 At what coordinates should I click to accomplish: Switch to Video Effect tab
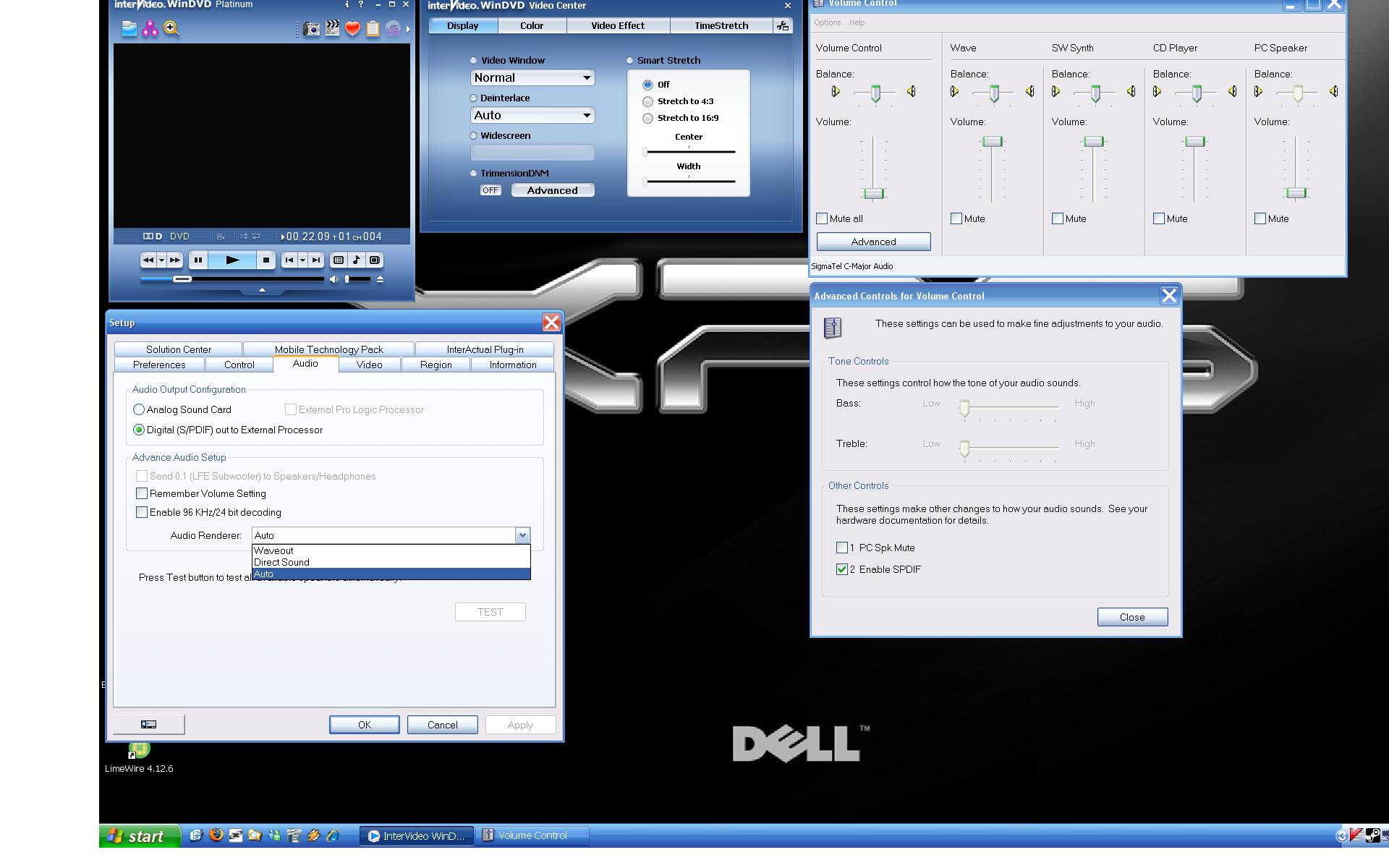tap(618, 25)
